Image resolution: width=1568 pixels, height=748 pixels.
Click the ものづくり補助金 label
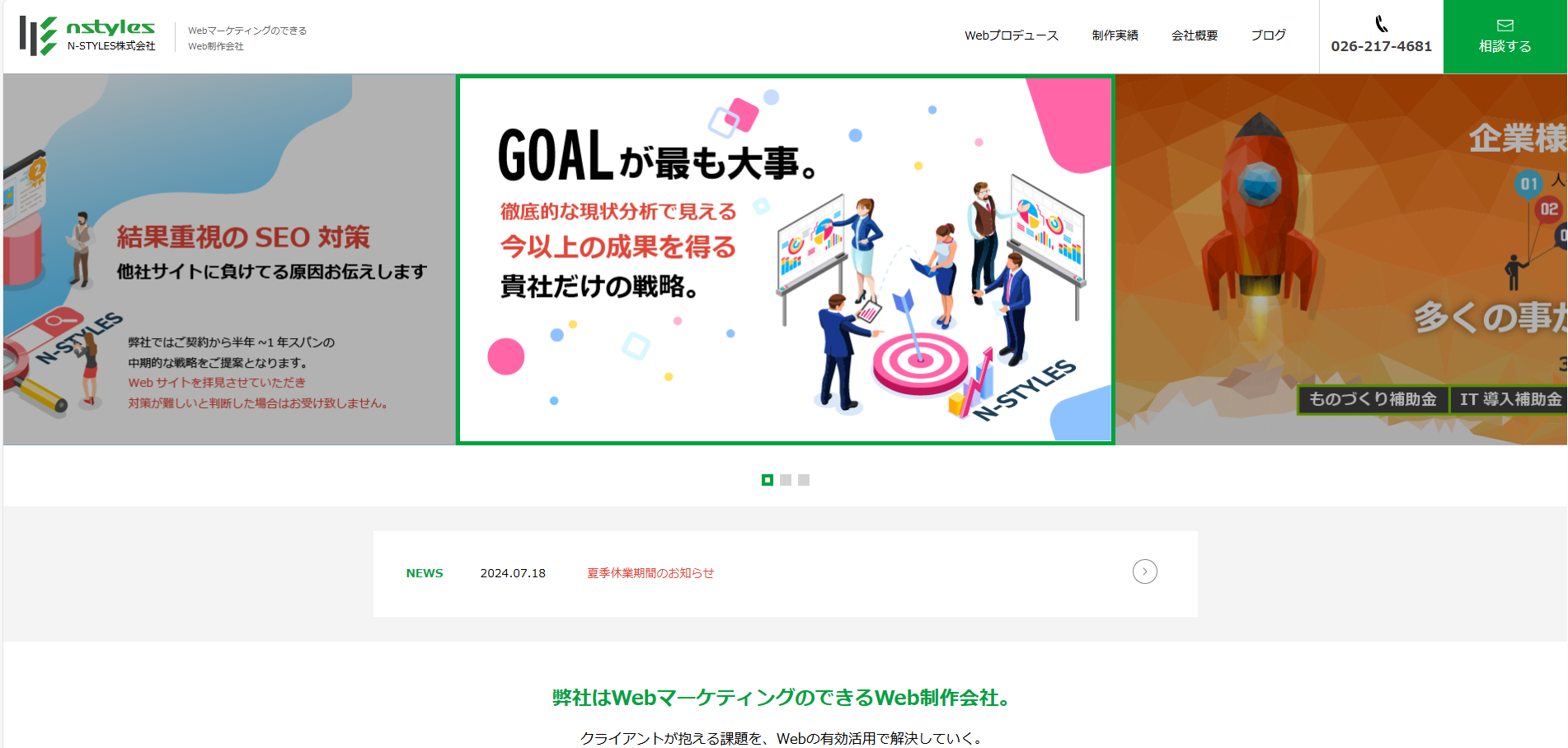1373,399
